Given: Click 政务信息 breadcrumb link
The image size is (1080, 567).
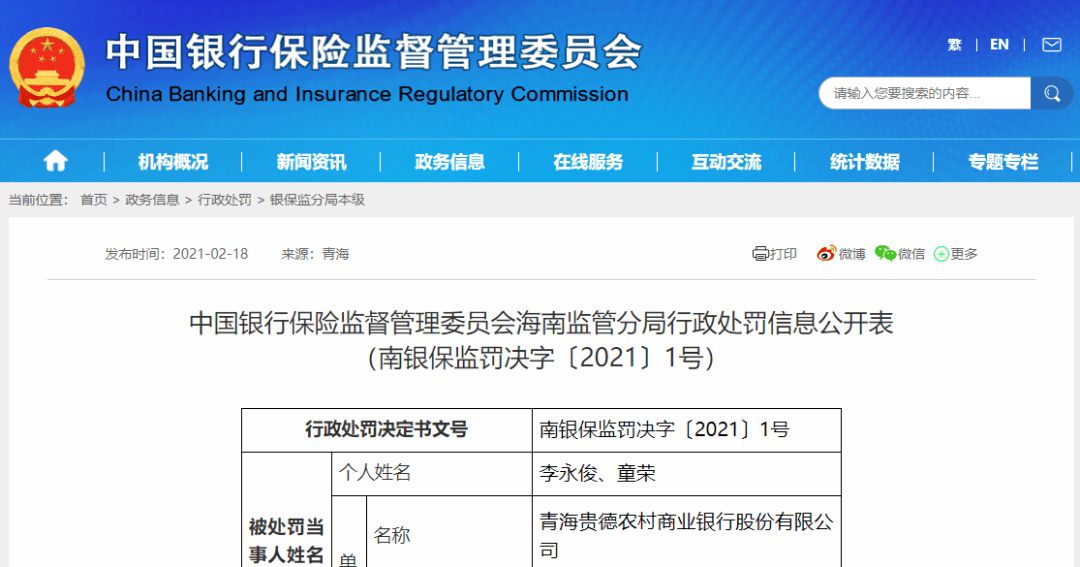Looking at the screenshot, I should (152, 200).
